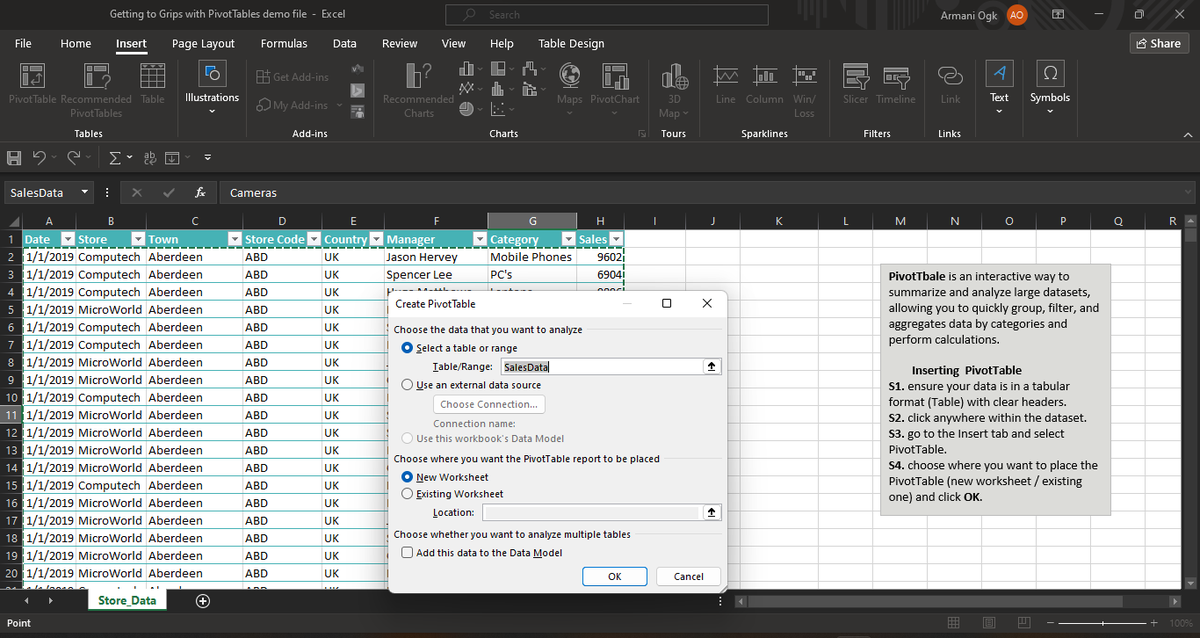Expand the Name Box dropdown arrow
This screenshot has height=638, width=1200.
click(x=85, y=192)
